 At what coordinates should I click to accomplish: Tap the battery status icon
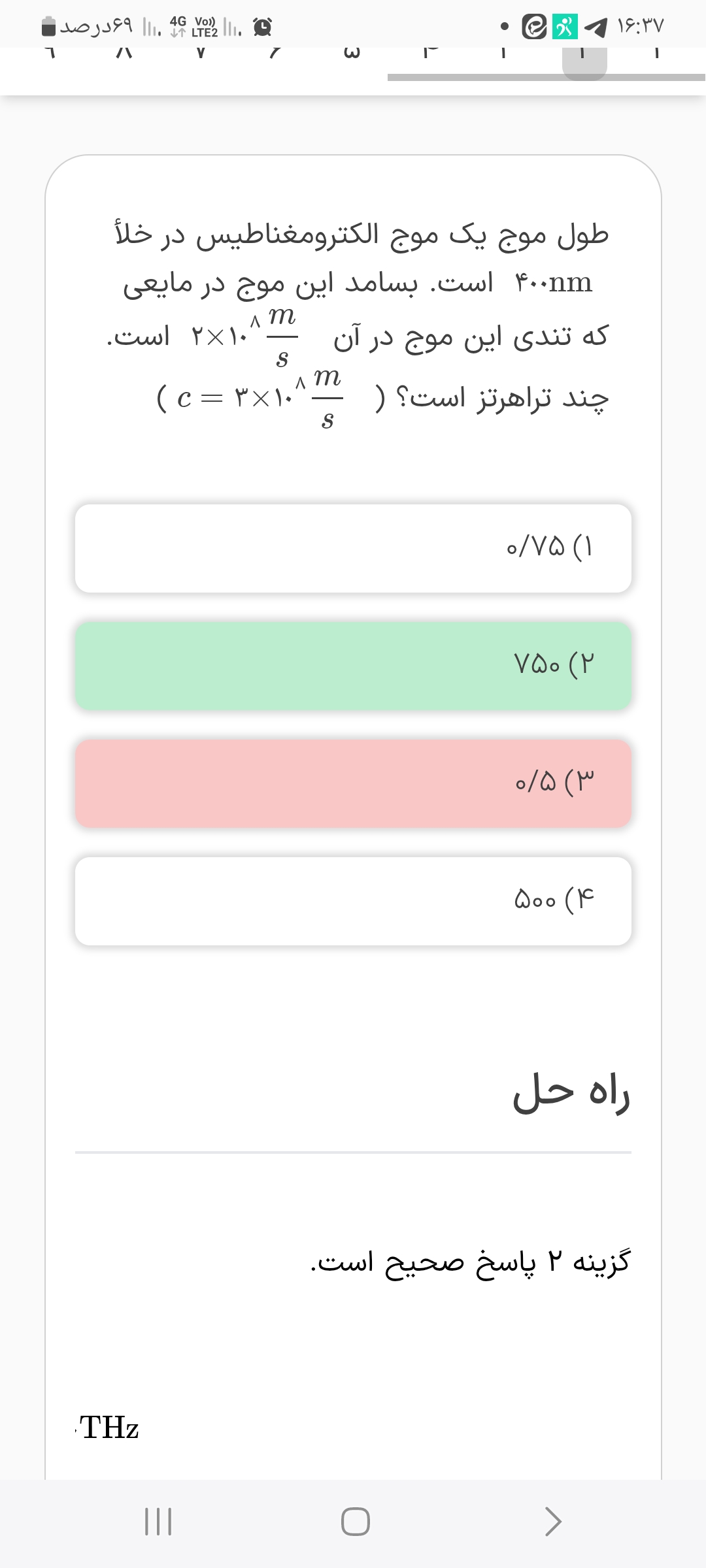[50, 27]
